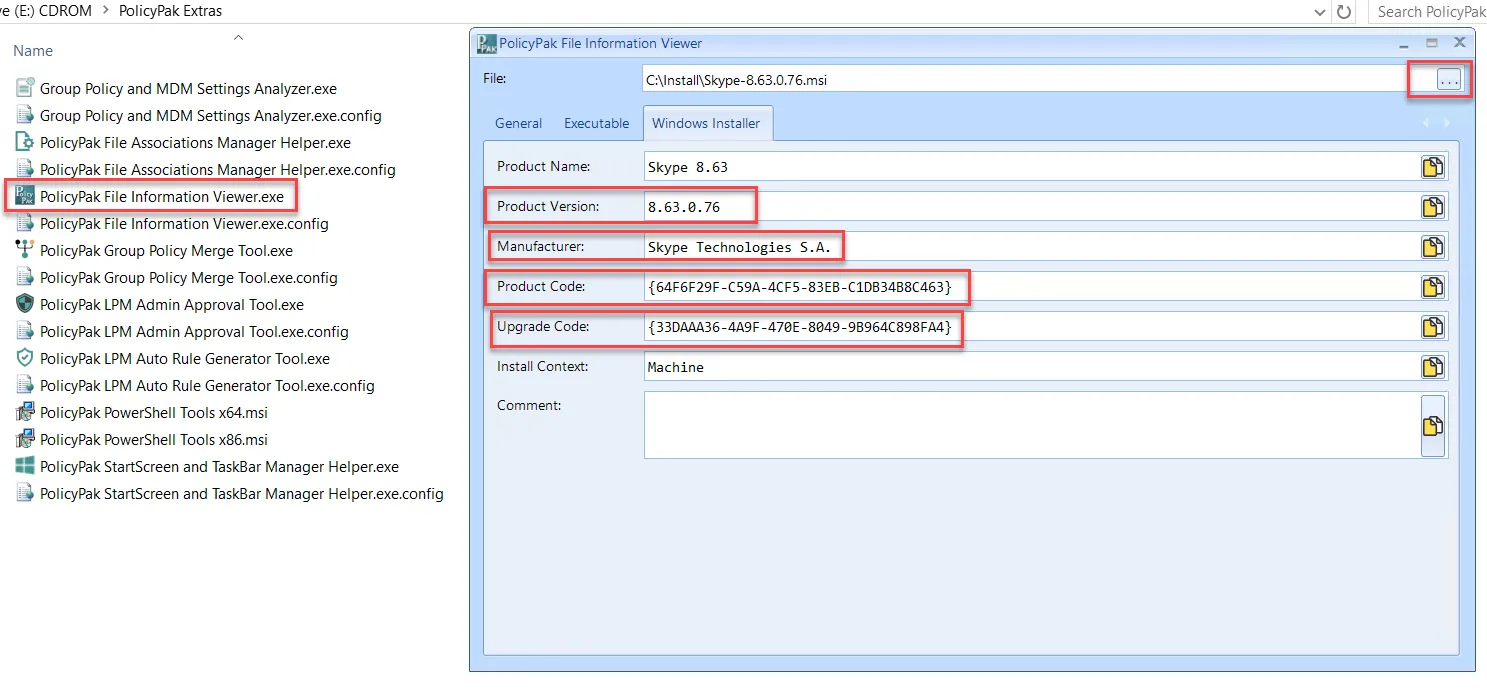Copy the Manufacturer value

tap(1433, 246)
